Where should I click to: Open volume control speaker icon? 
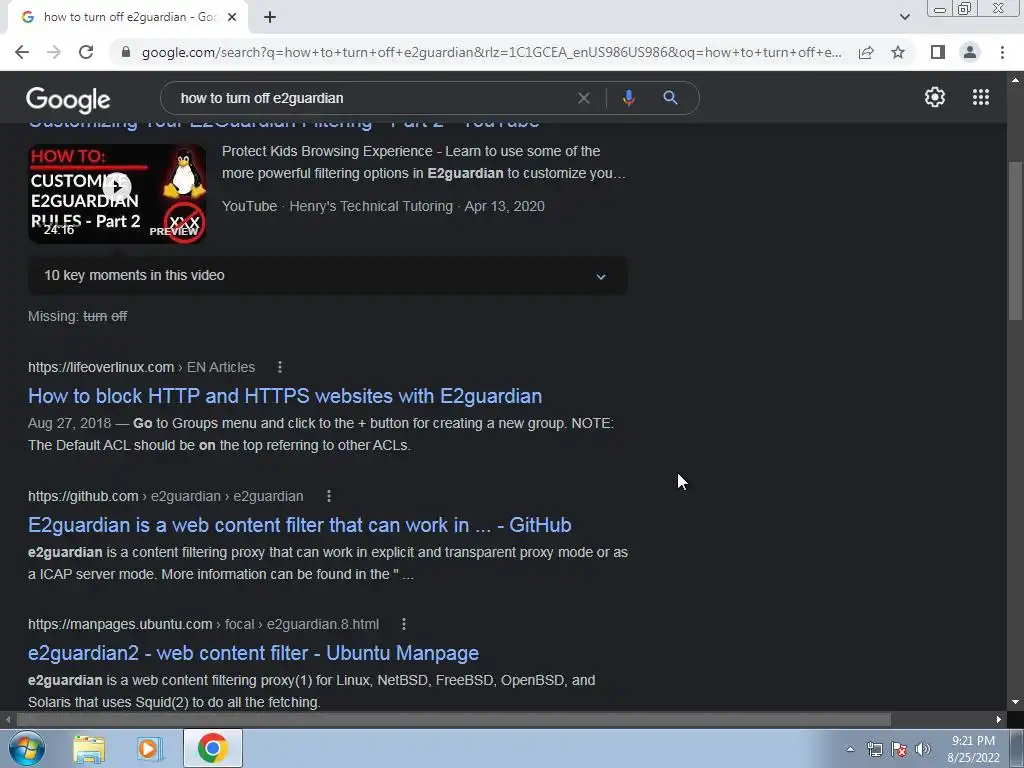[x=923, y=749]
